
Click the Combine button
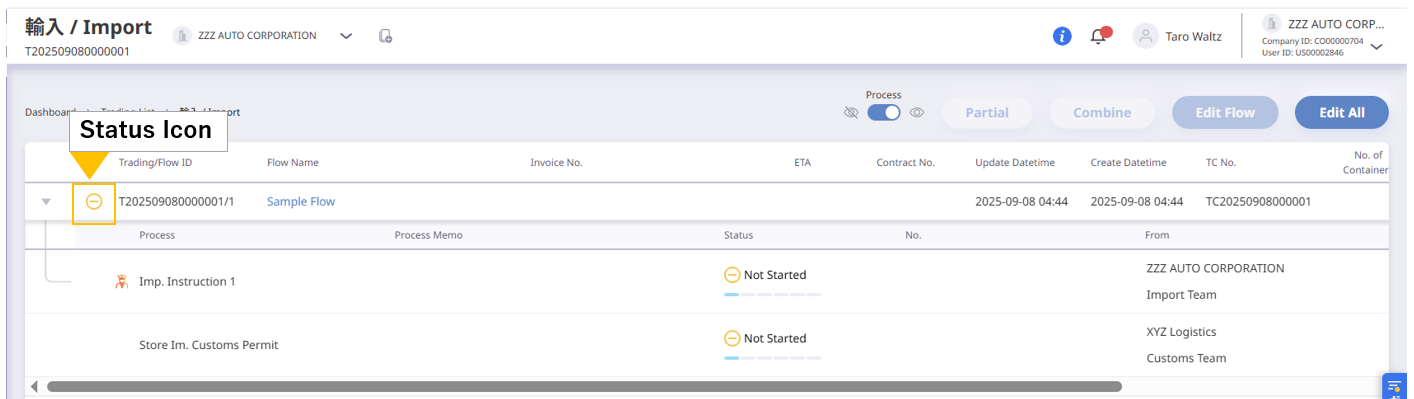point(1102,113)
